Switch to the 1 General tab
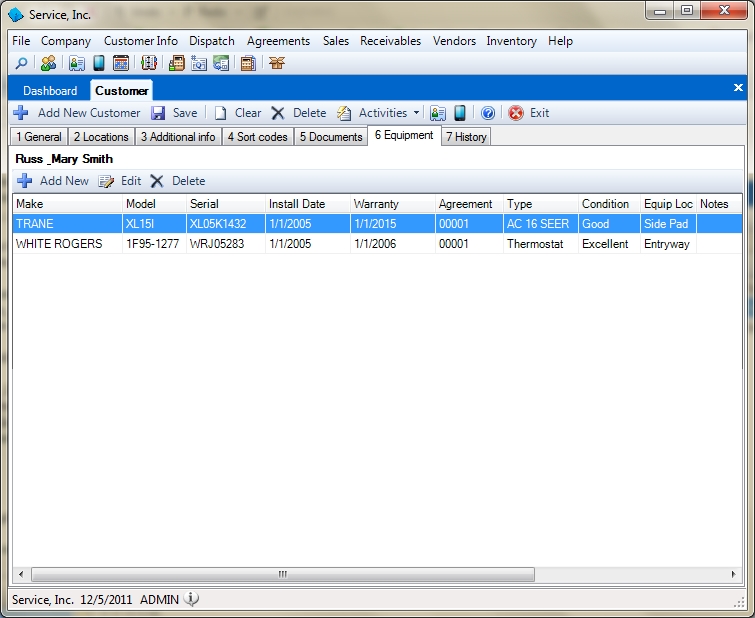 click(x=39, y=137)
